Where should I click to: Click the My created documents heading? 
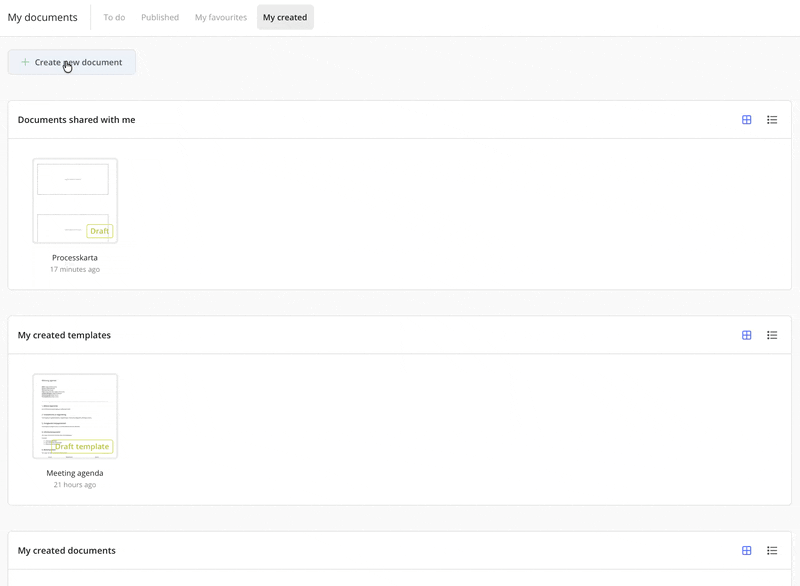(67, 550)
